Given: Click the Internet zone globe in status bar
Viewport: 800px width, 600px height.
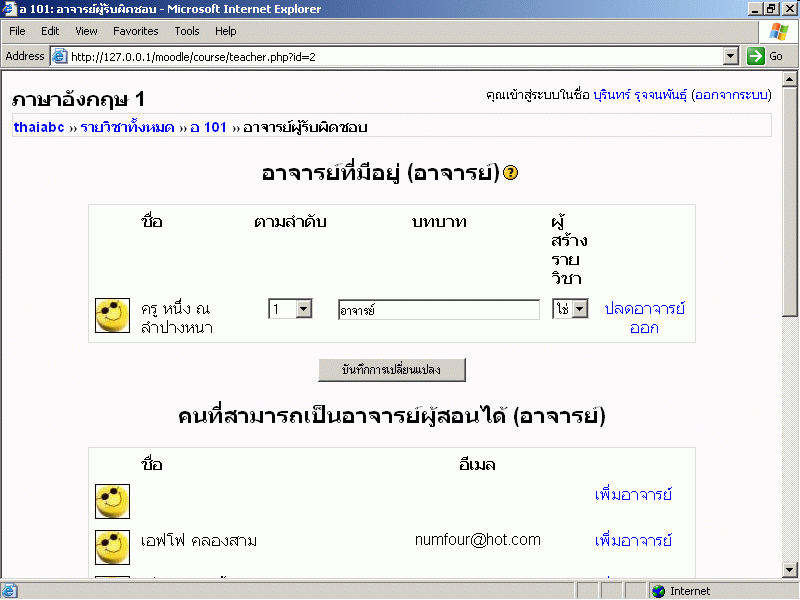Looking at the screenshot, I should coord(659,591).
